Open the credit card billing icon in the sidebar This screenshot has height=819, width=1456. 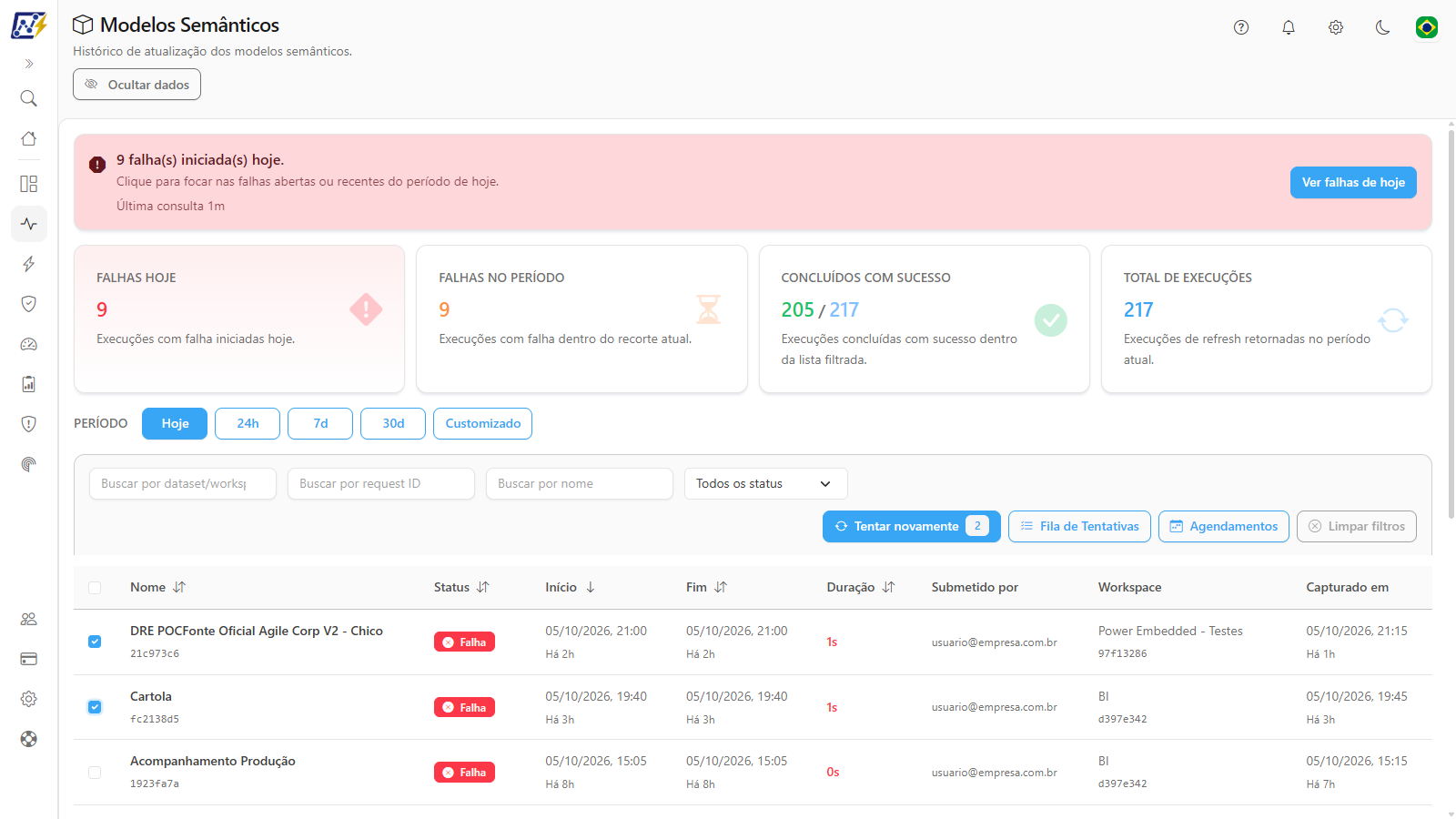tap(29, 659)
